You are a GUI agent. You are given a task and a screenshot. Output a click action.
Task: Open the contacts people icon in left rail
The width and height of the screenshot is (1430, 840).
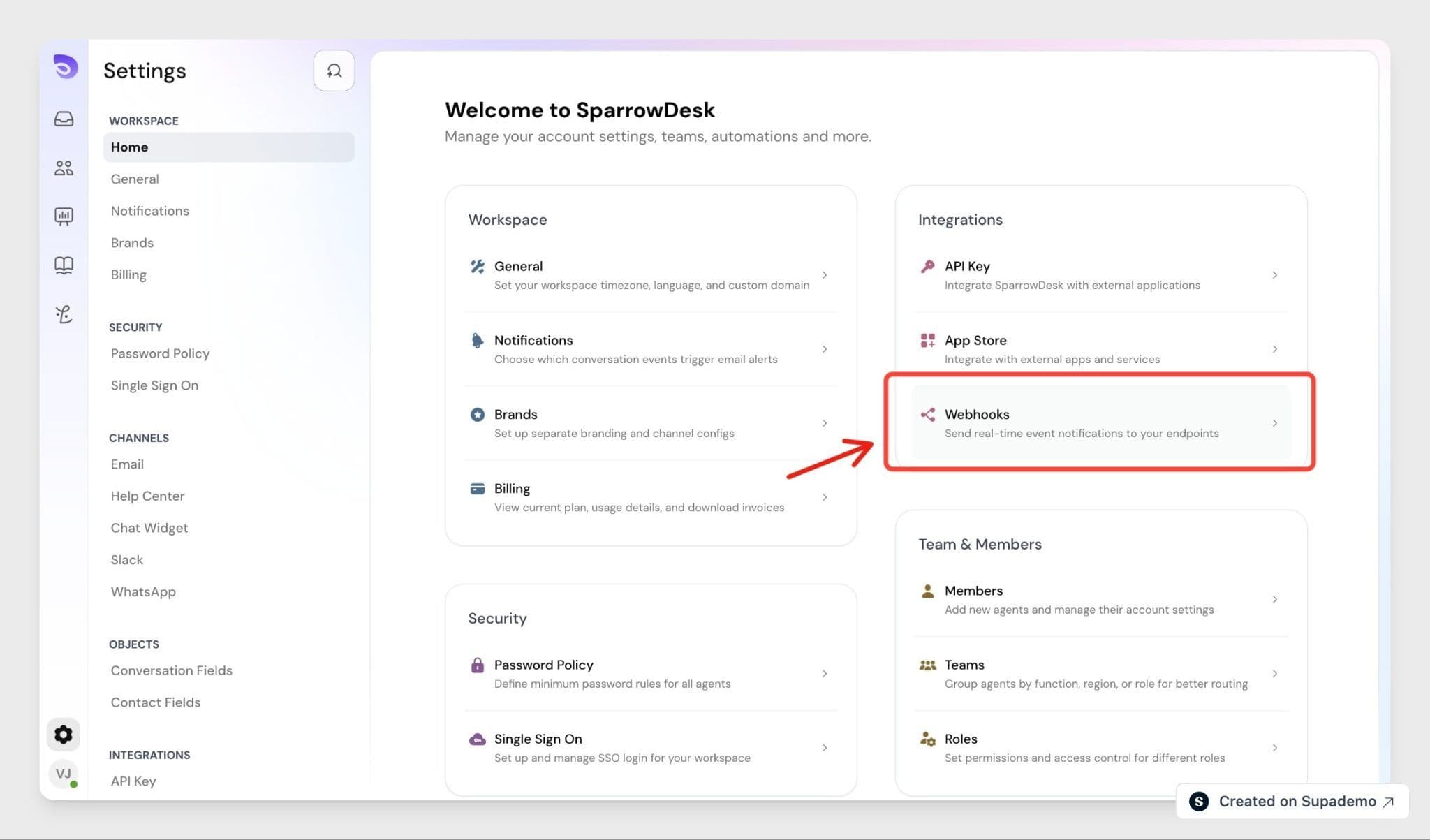click(x=64, y=168)
